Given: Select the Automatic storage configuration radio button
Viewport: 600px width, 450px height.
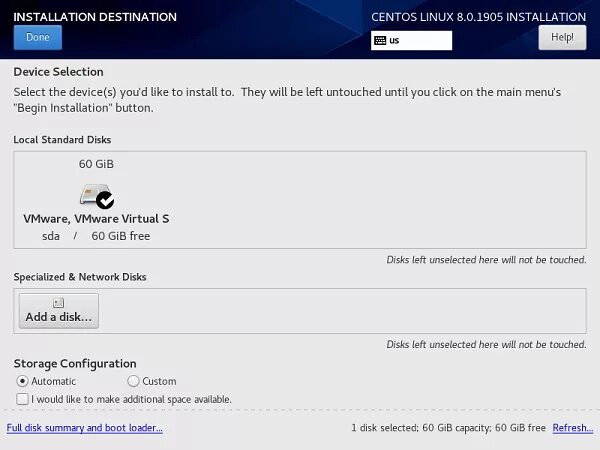Looking at the screenshot, I should click(22, 381).
